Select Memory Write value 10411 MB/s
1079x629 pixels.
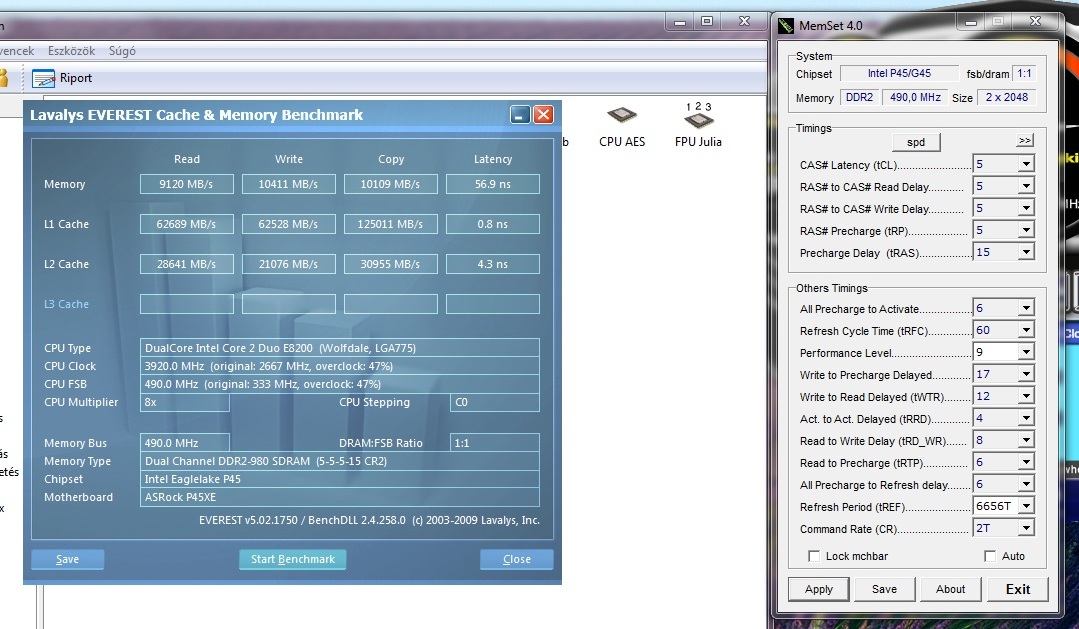pos(288,184)
